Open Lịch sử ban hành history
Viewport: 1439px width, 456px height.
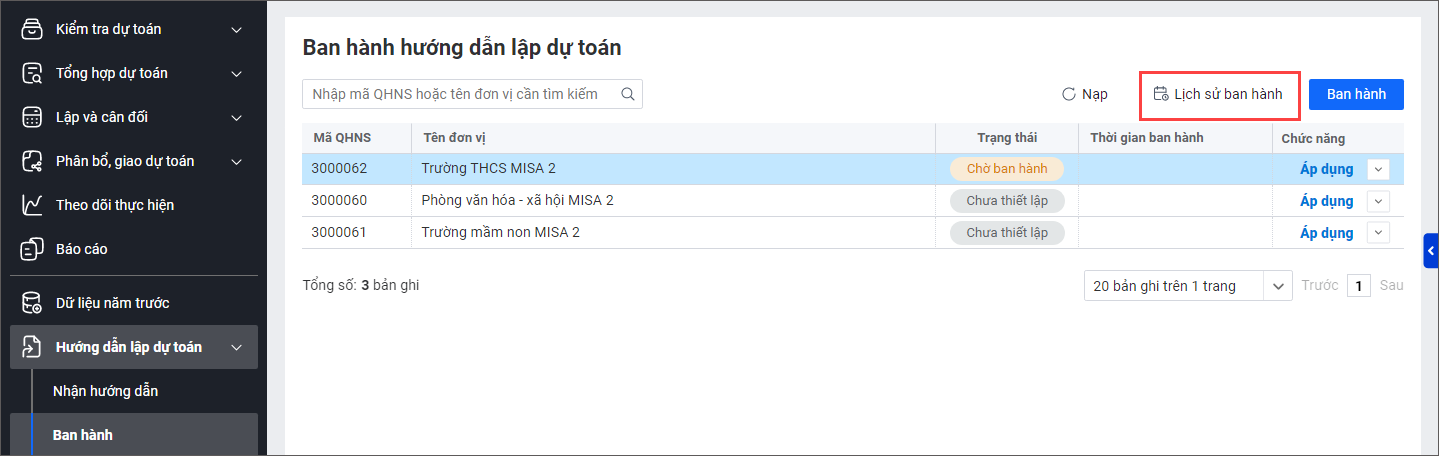pyautogui.click(x=1218, y=94)
